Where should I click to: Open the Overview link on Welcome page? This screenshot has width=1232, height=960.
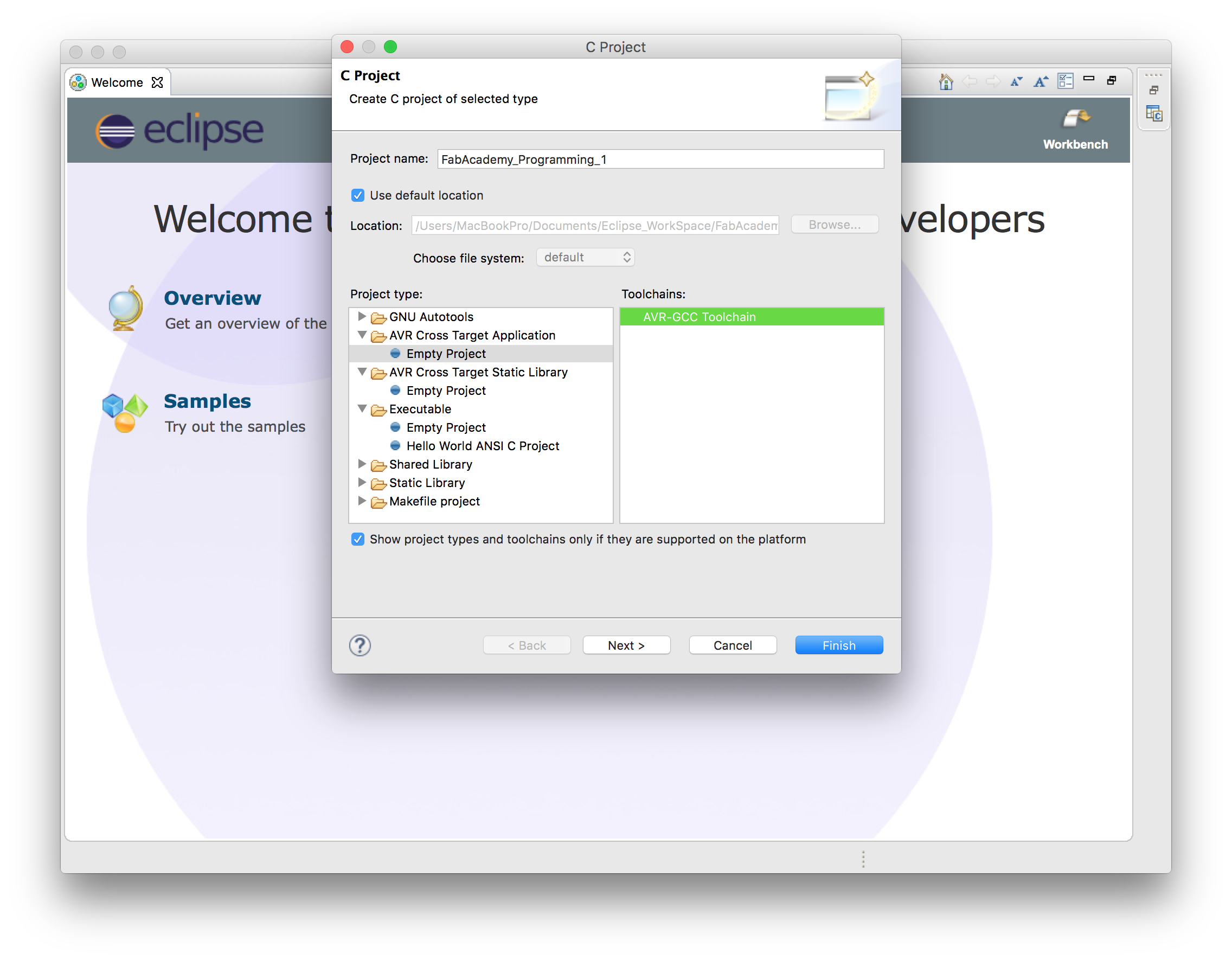pos(212,298)
